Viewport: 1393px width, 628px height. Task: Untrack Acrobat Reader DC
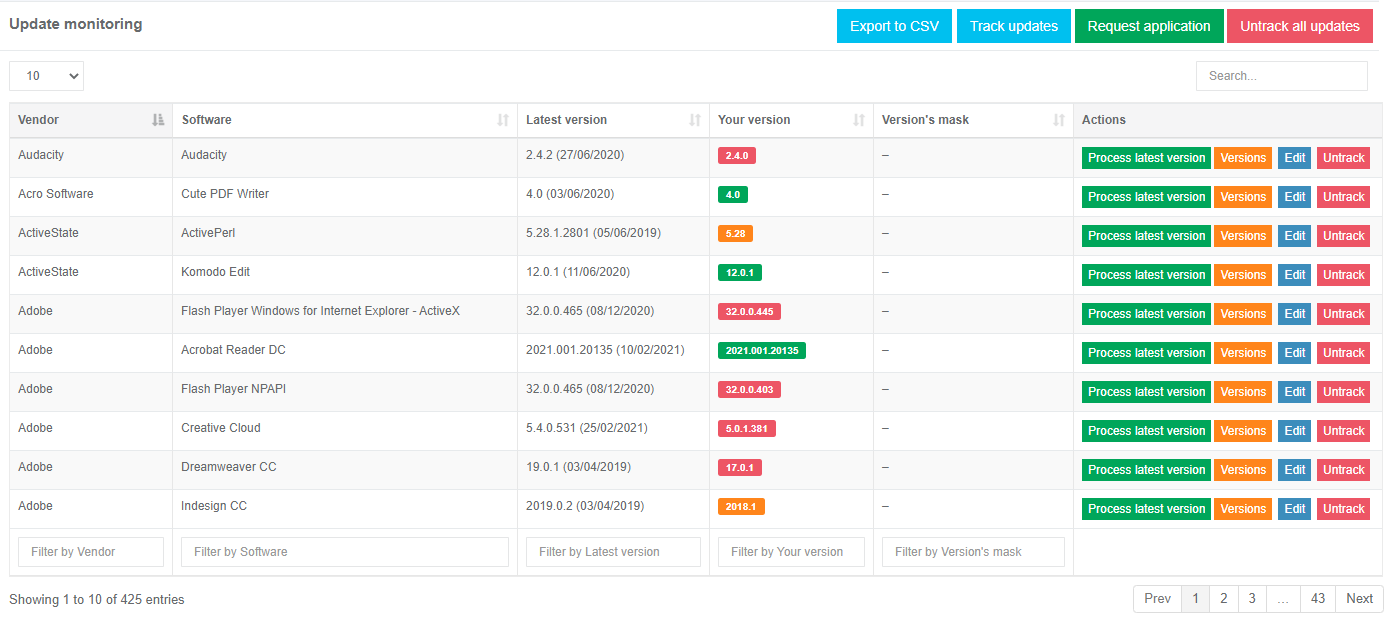[1343, 353]
